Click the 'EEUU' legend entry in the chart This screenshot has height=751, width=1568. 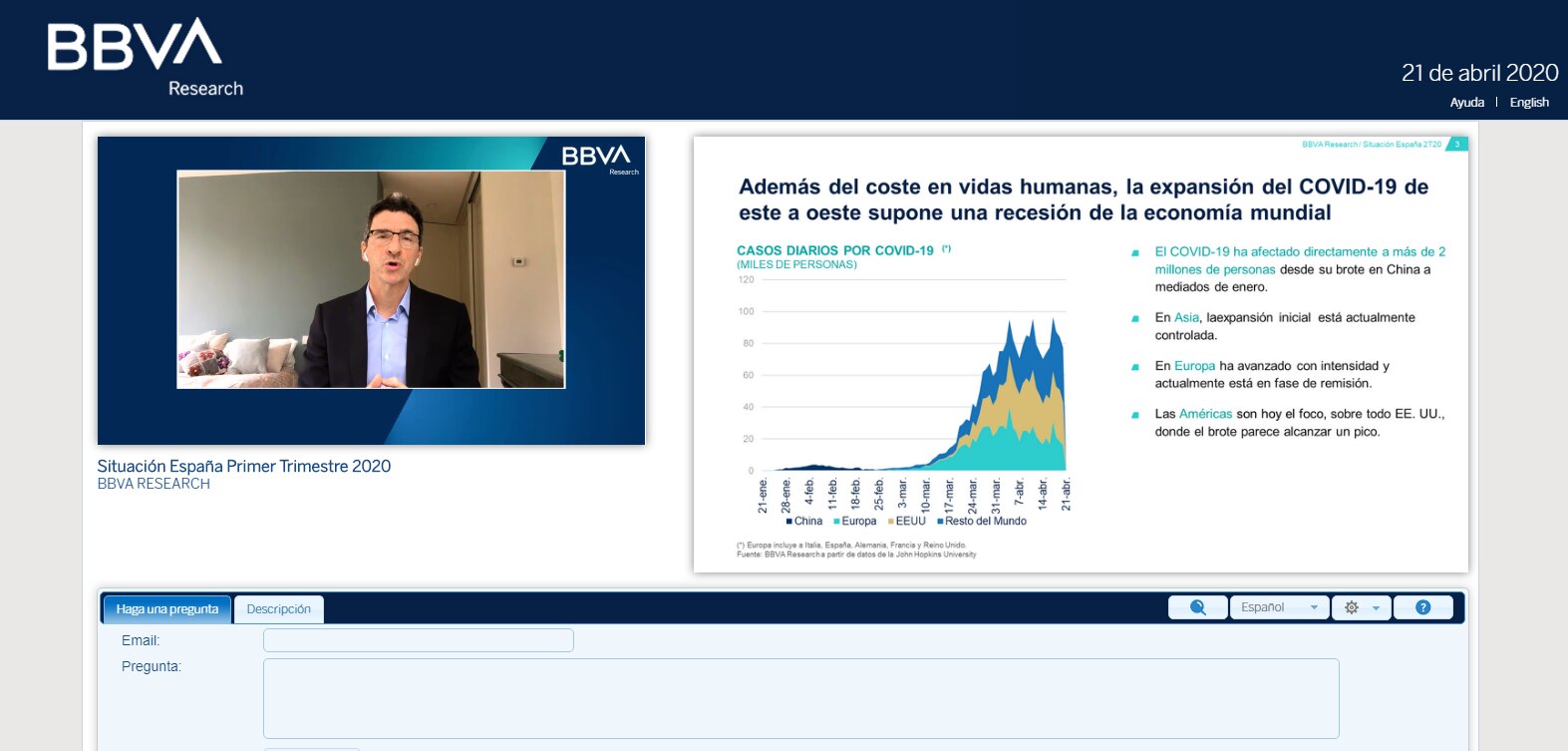(x=907, y=522)
